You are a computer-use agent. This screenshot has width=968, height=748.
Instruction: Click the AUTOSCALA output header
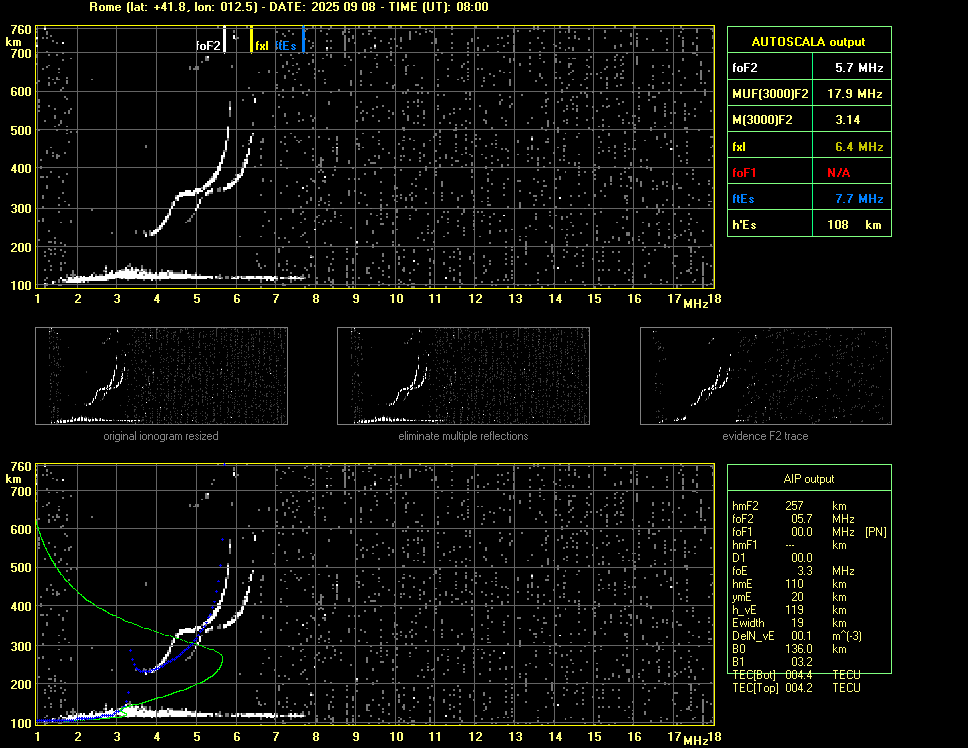point(809,42)
